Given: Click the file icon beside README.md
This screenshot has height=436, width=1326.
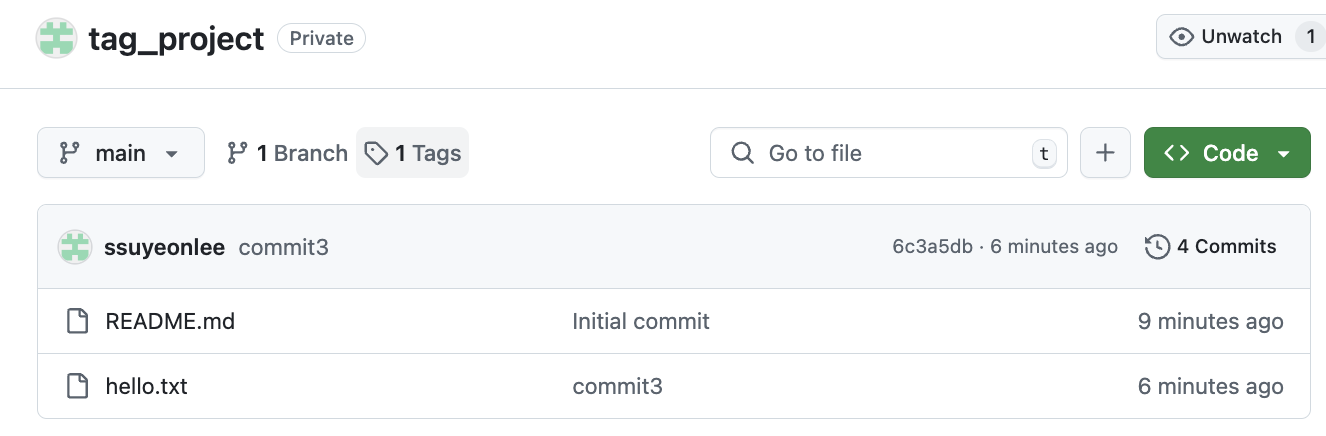Looking at the screenshot, I should pyautogui.click(x=77, y=321).
